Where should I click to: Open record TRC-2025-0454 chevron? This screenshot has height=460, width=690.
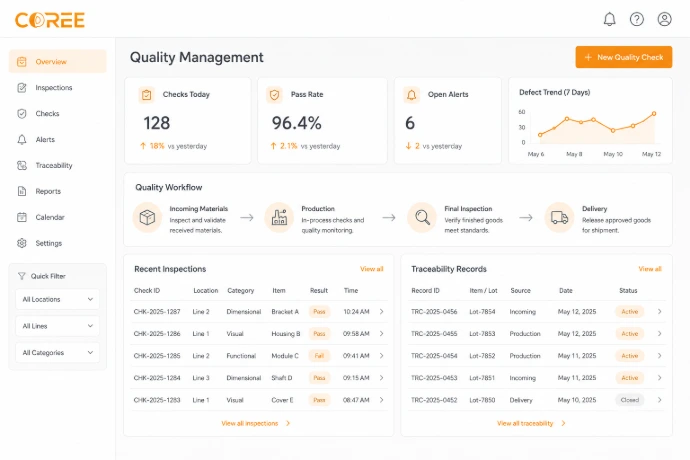tap(659, 356)
